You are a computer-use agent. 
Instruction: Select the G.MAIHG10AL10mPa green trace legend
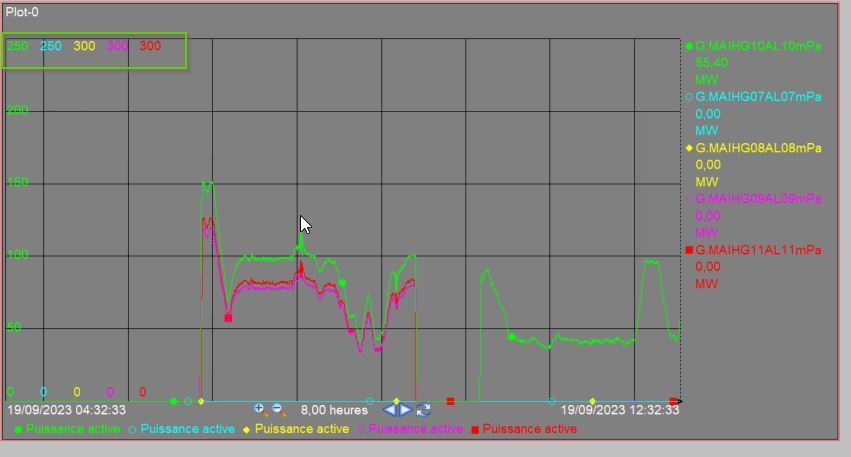tap(757, 46)
